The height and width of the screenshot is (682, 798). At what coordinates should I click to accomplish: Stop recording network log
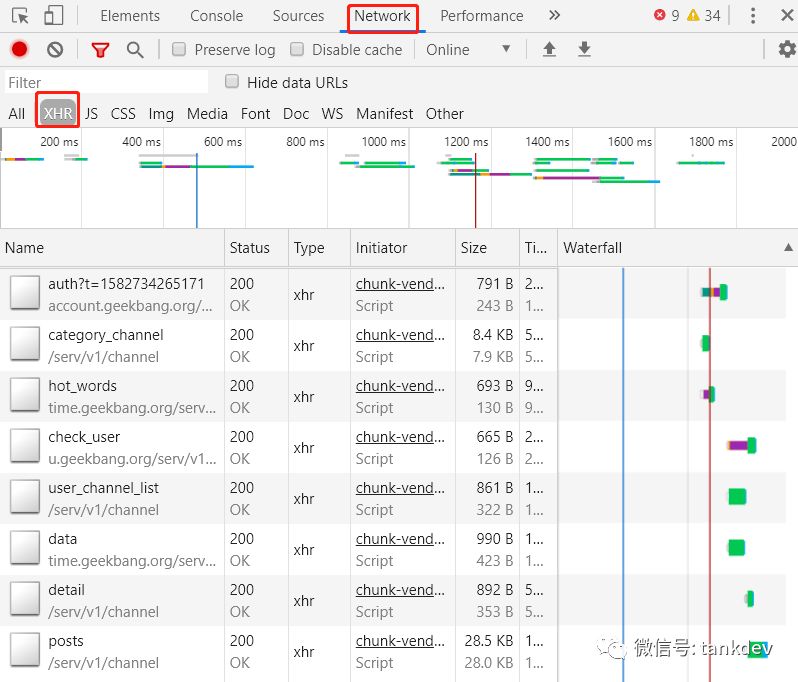(x=20, y=49)
